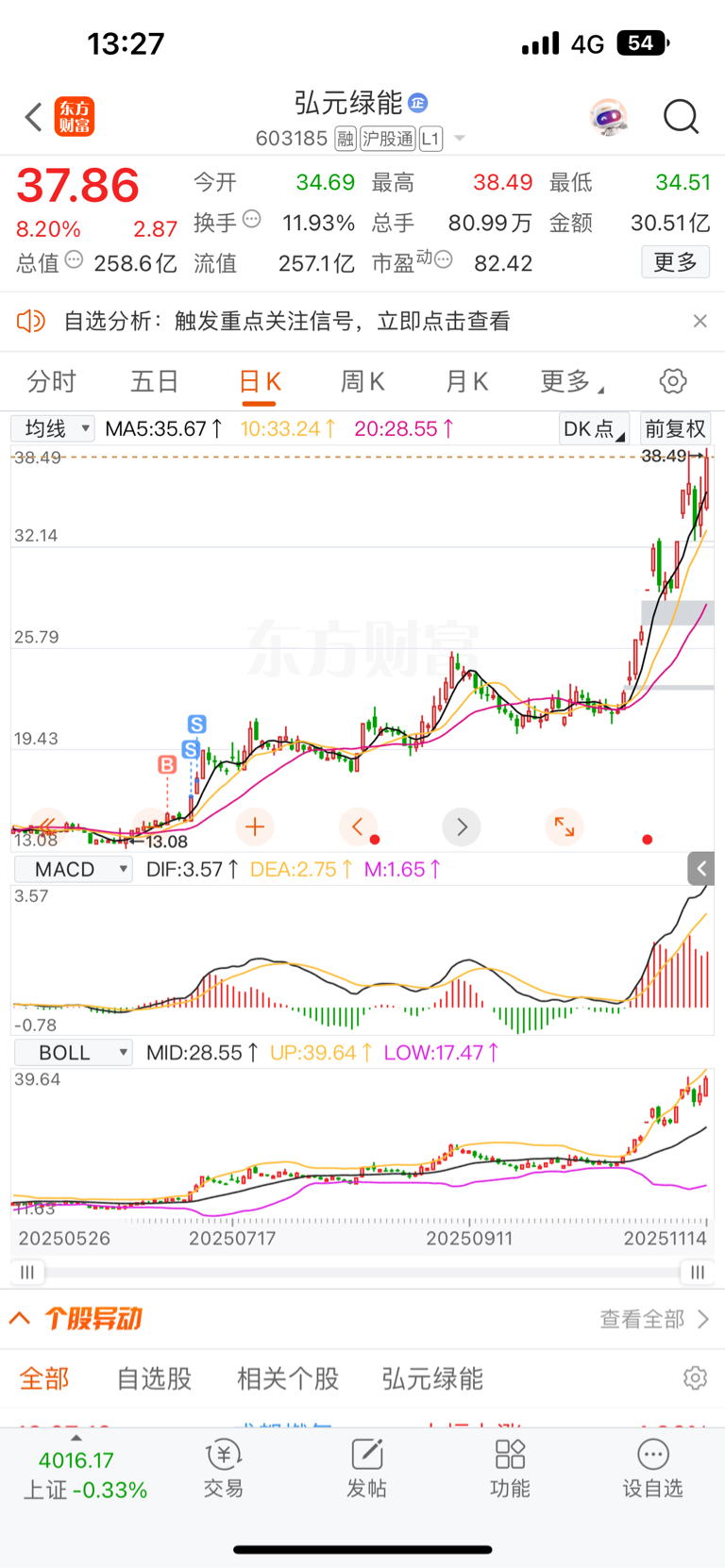Open the 均线 indicator dropdown
The image size is (725, 1568).
[53, 428]
